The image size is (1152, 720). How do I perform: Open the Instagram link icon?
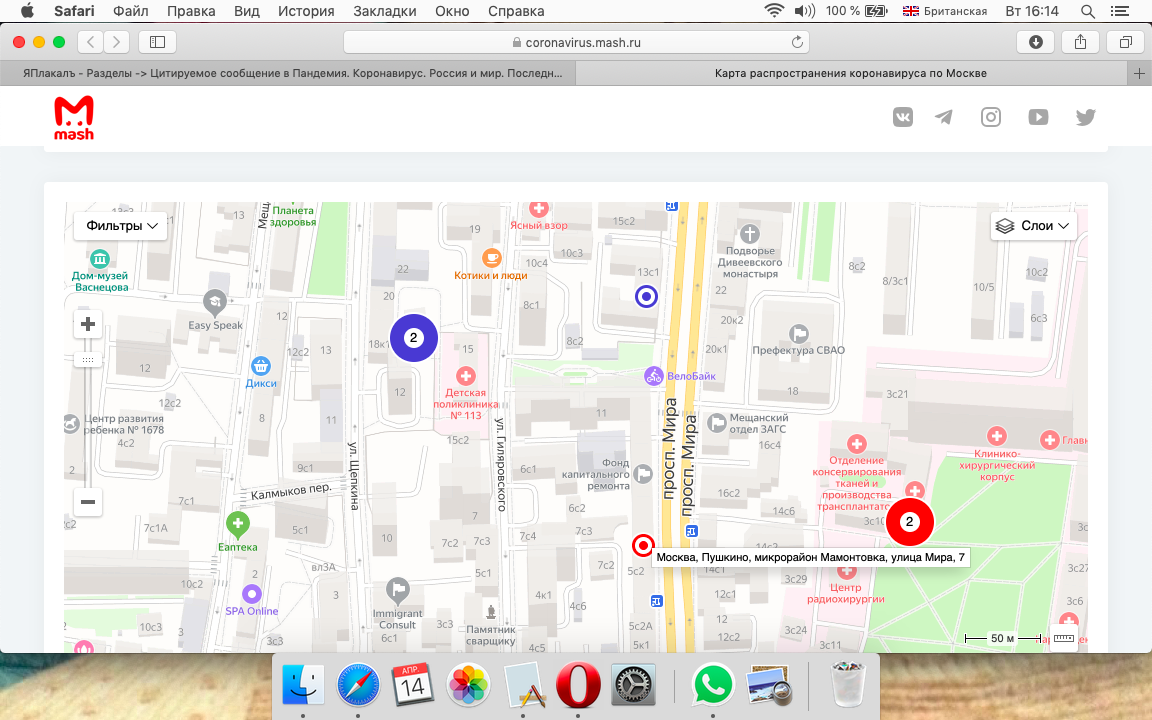pyautogui.click(x=991, y=117)
